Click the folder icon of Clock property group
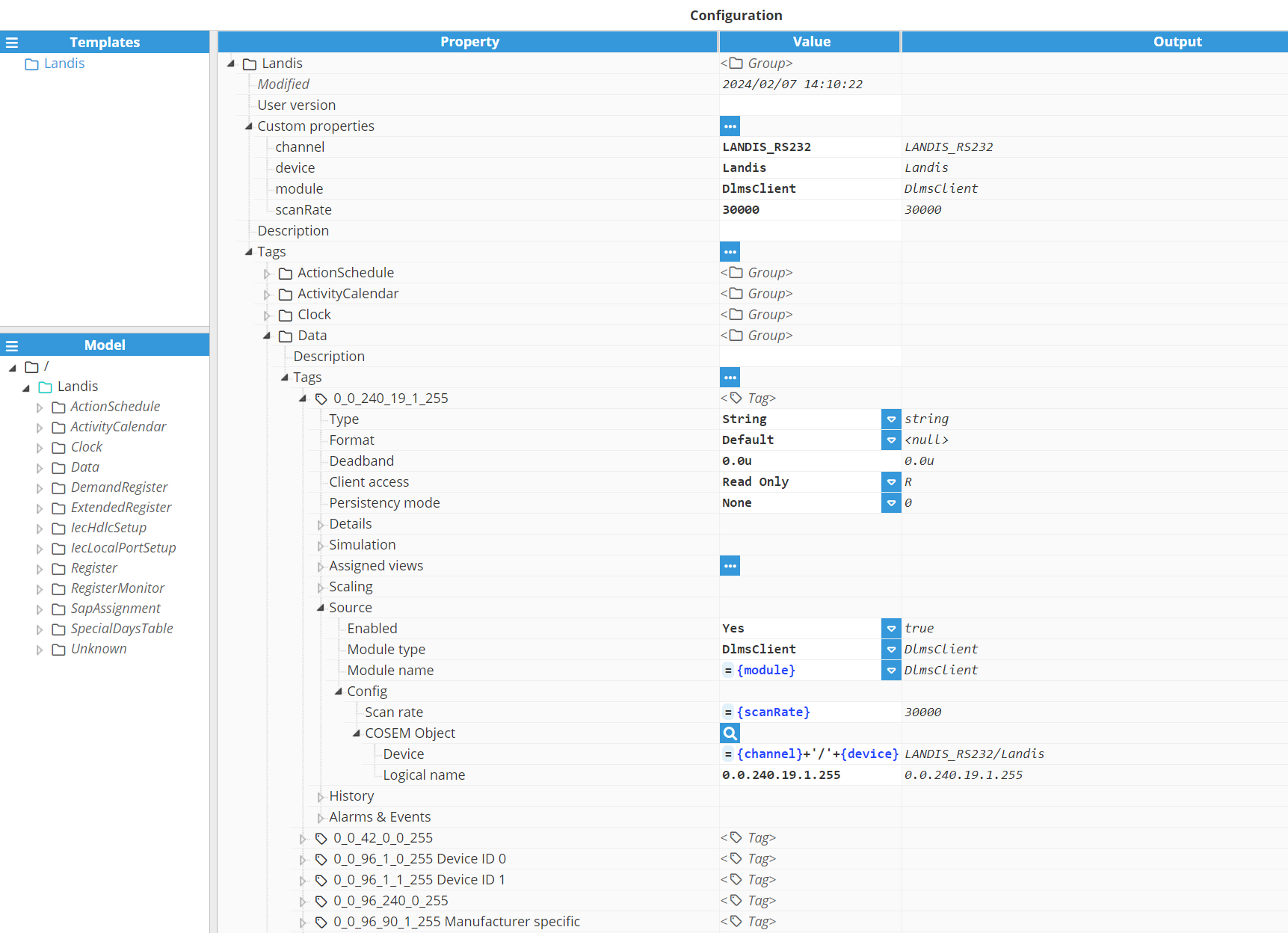Viewport: 1288px width, 933px height. pyautogui.click(x=286, y=315)
